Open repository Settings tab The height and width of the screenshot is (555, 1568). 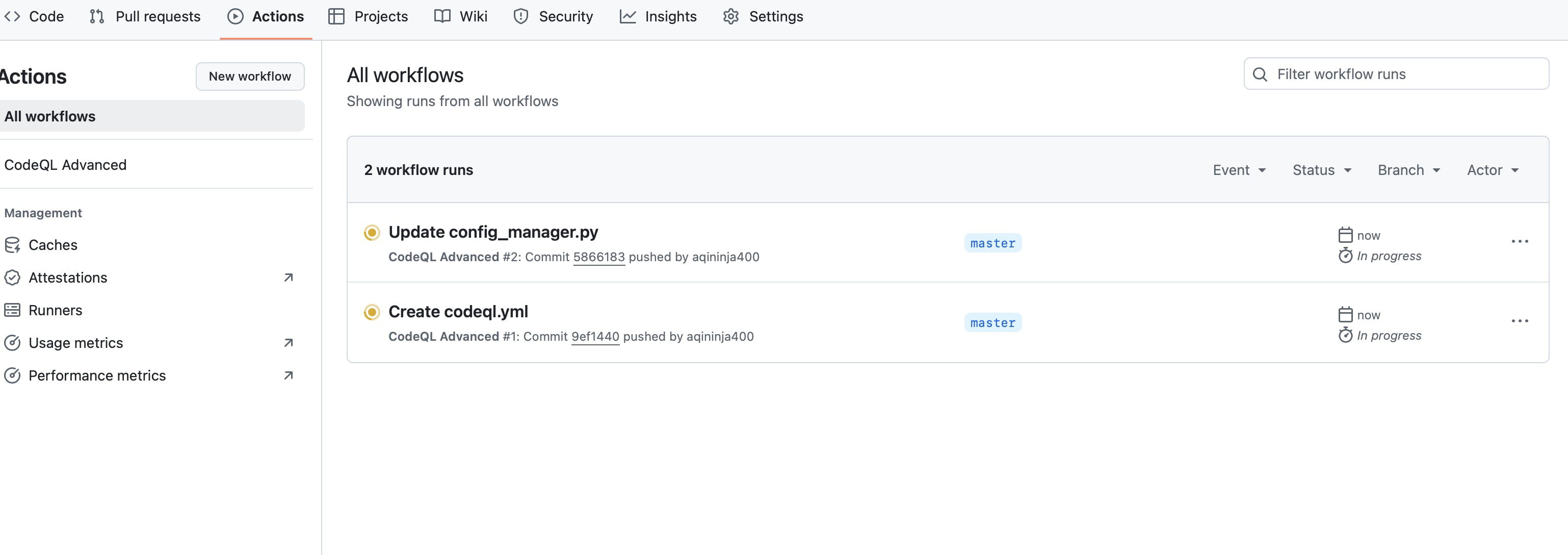click(763, 16)
